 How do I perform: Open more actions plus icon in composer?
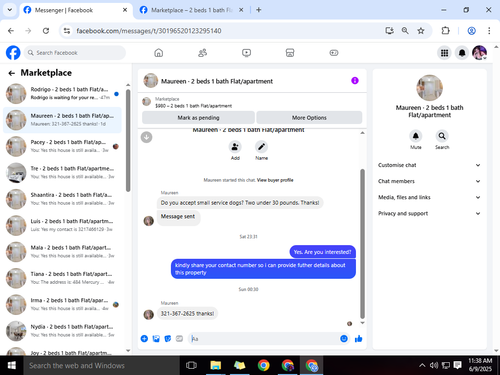tap(144, 339)
